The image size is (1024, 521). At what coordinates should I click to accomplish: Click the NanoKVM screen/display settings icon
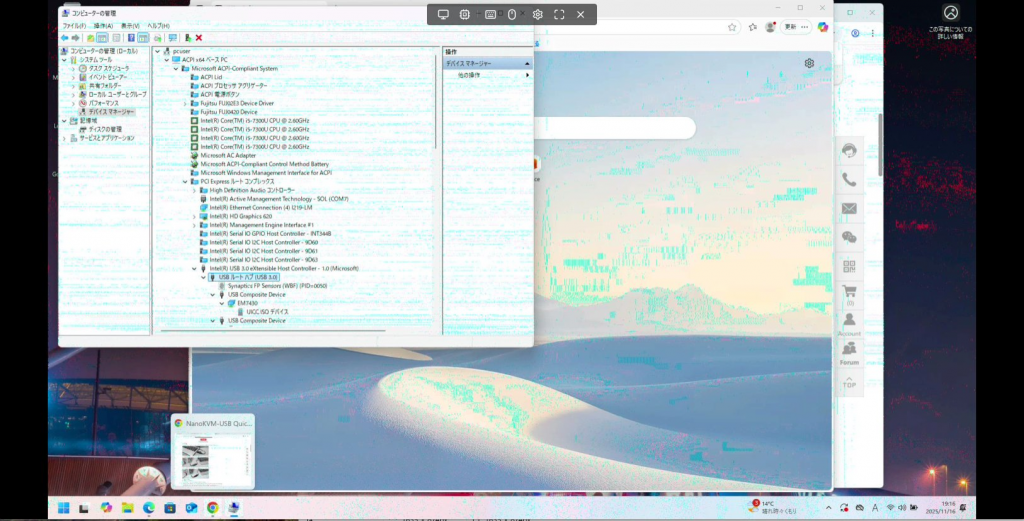point(443,14)
